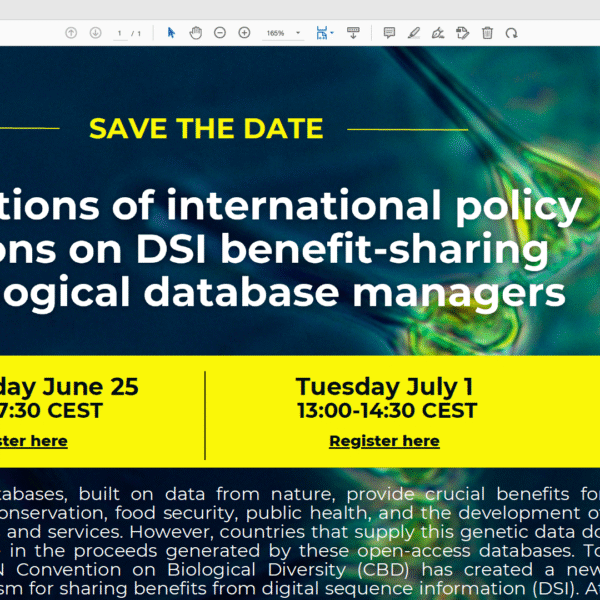
Task: Click the stamp tool icon
Action: [x=463, y=33]
